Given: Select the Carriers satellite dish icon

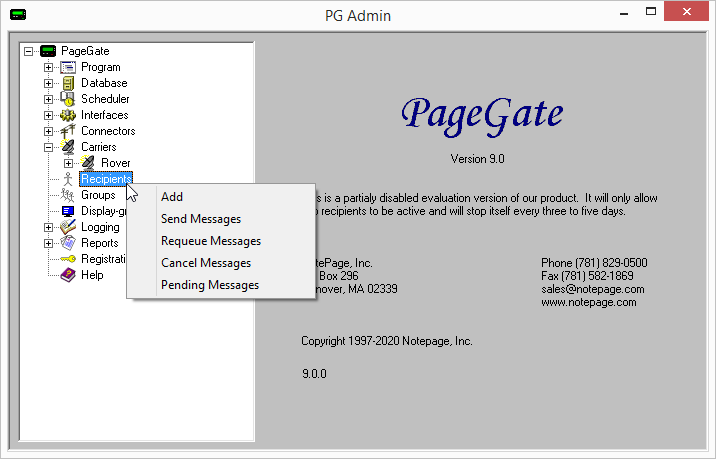Looking at the screenshot, I should click(68, 147).
